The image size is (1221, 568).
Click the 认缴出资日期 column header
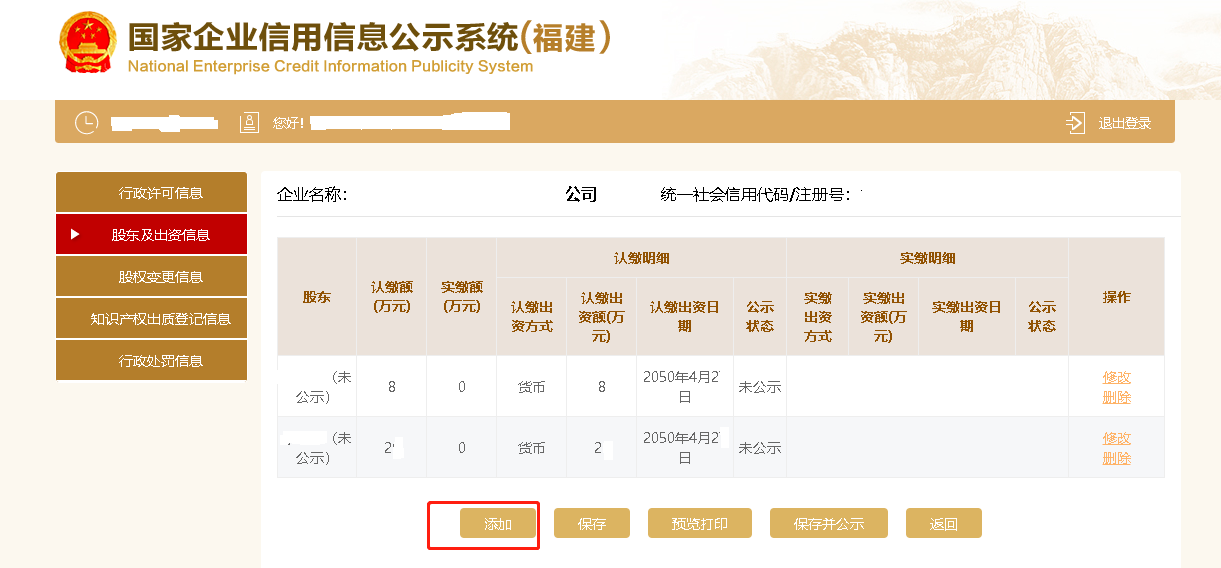pyautogui.click(x=685, y=317)
